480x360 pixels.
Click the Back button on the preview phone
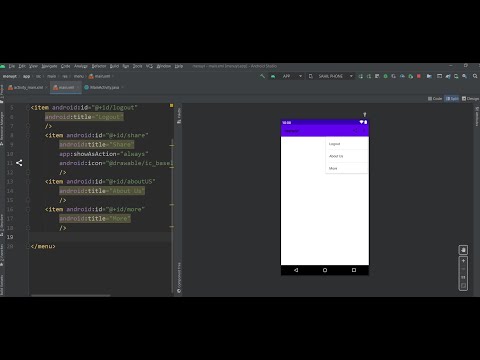pyautogui.click(x=296, y=270)
